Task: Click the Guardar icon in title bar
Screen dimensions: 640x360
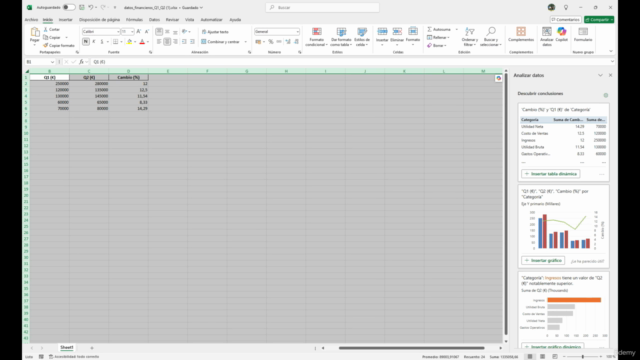Action: pyautogui.click(x=82, y=7)
